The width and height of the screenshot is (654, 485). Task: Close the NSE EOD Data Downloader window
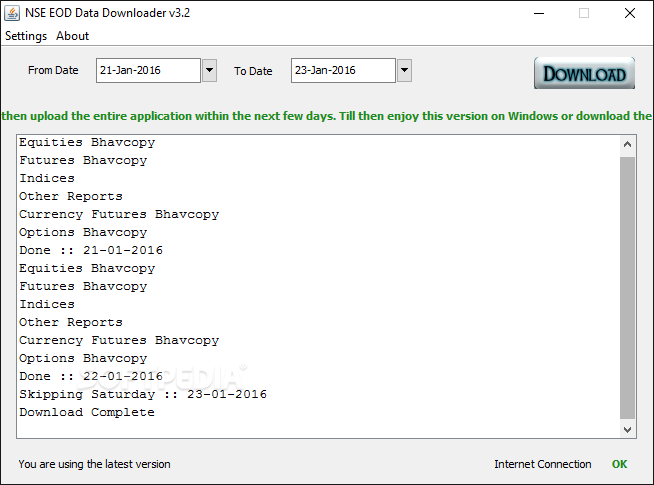[630, 13]
